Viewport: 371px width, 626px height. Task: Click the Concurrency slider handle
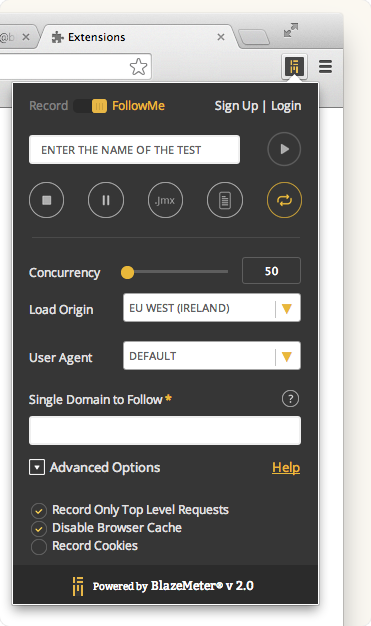pyautogui.click(x=127, y=272)
